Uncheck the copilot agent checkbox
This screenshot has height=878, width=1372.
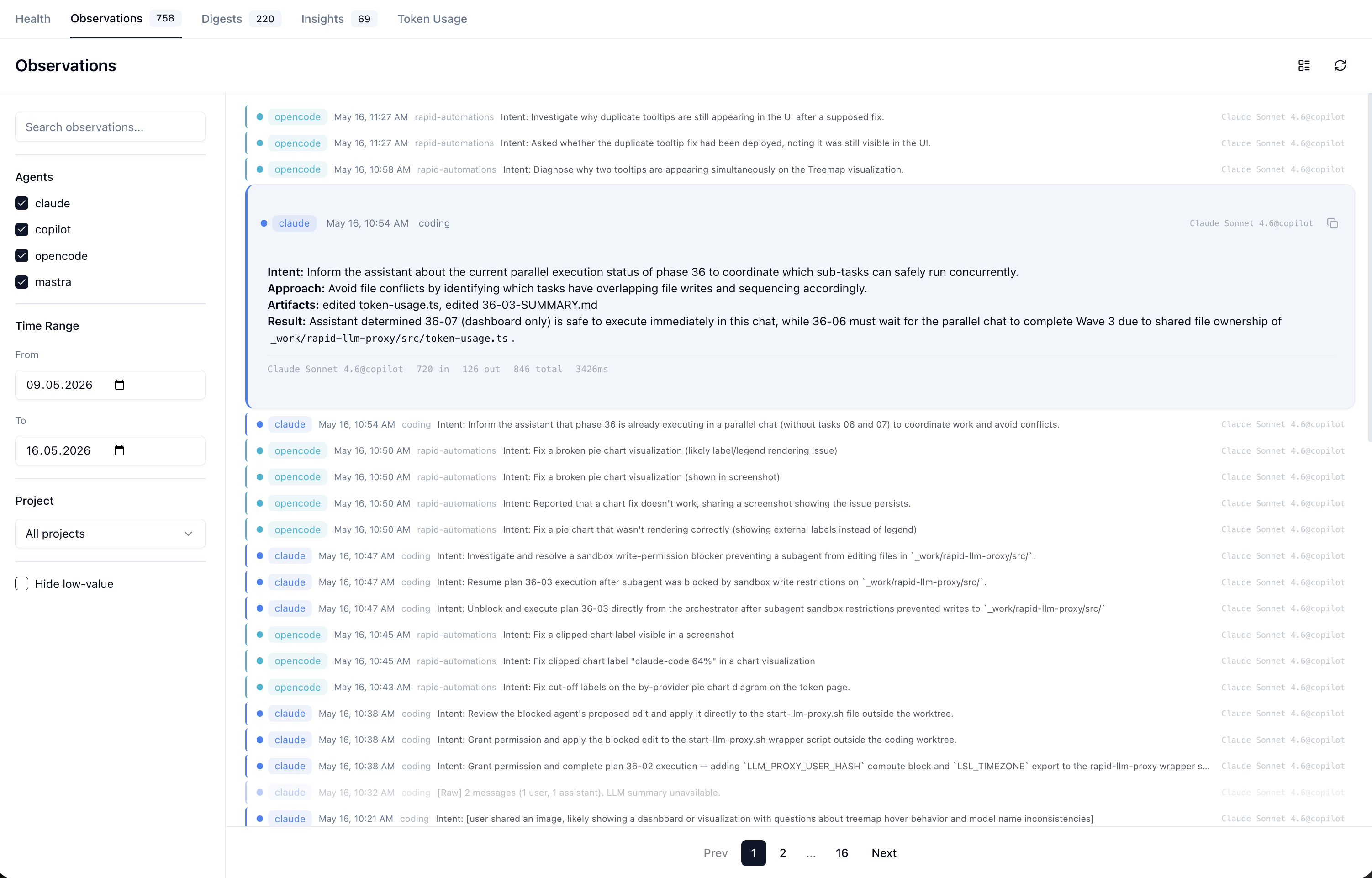(x=21, y=230)
